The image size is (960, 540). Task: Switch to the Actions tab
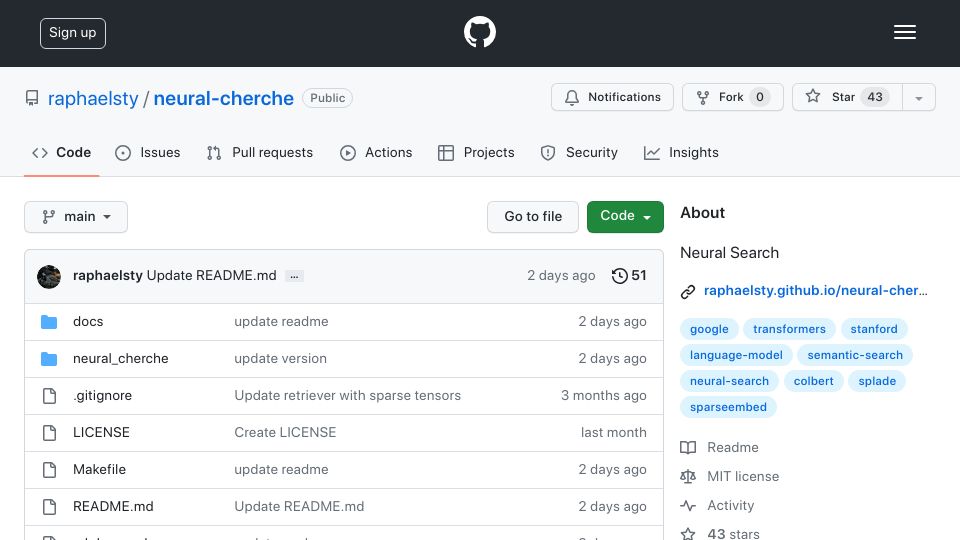pos(376,152)
